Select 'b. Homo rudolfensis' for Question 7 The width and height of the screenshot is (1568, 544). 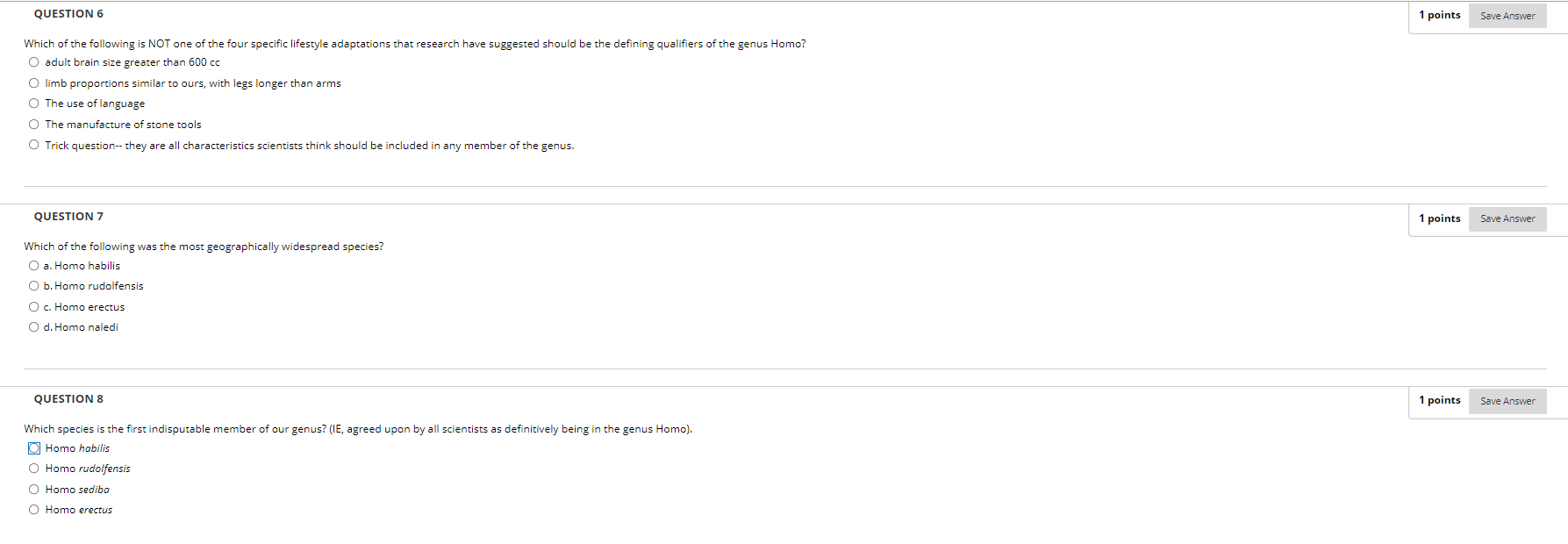(33, 286)
